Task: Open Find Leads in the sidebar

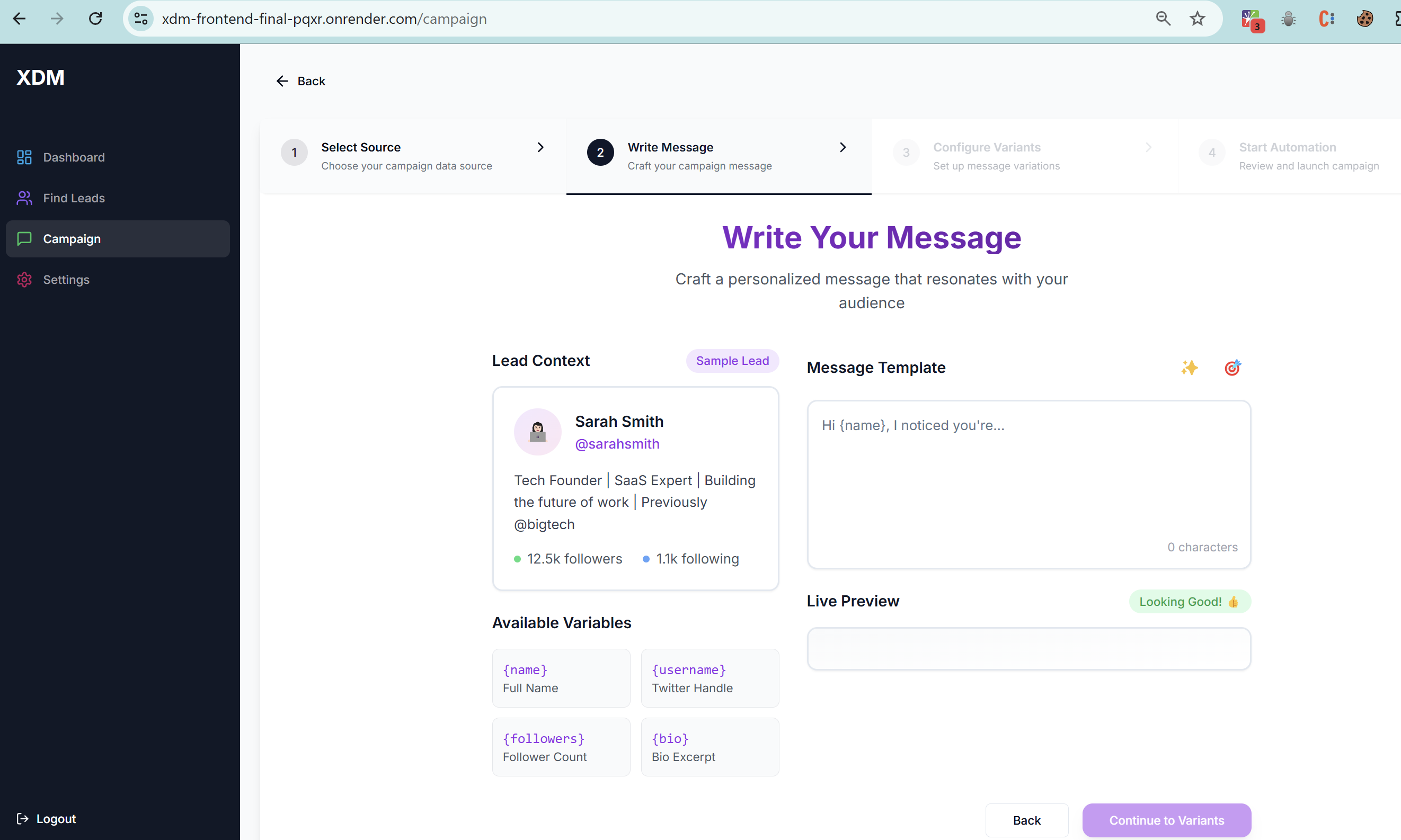Action: click(118, 198)
